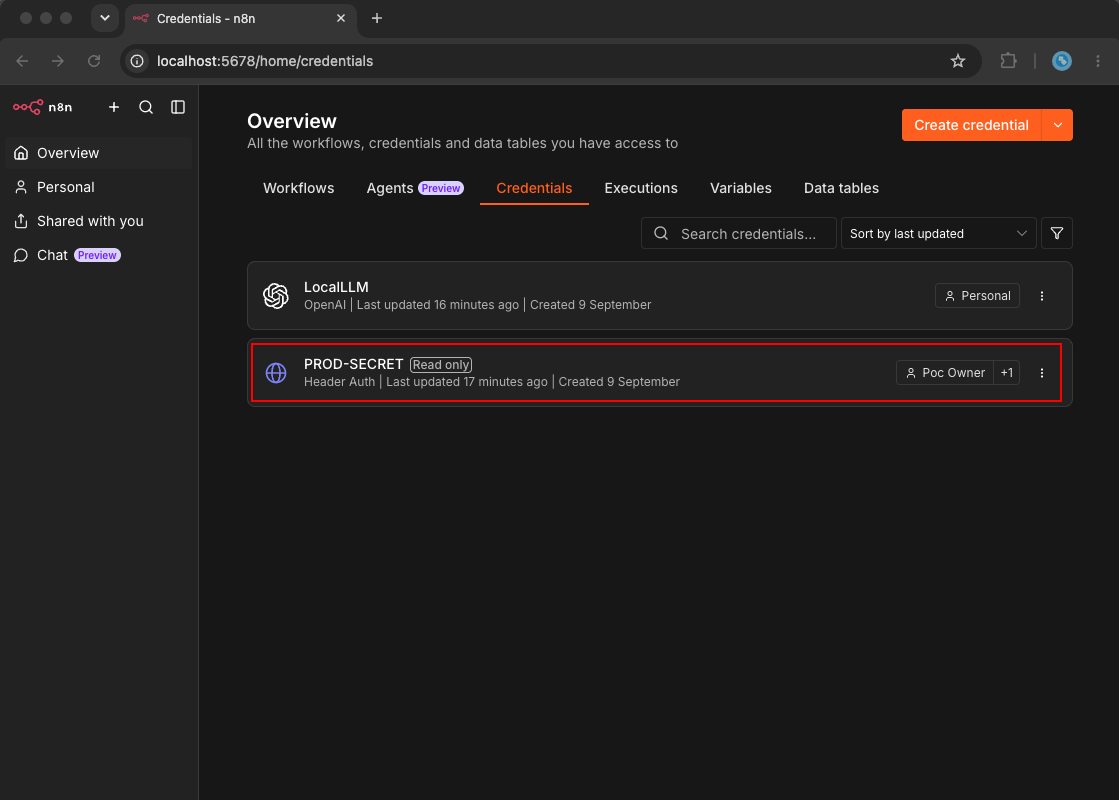Click the Create credential button

point(971,125)
